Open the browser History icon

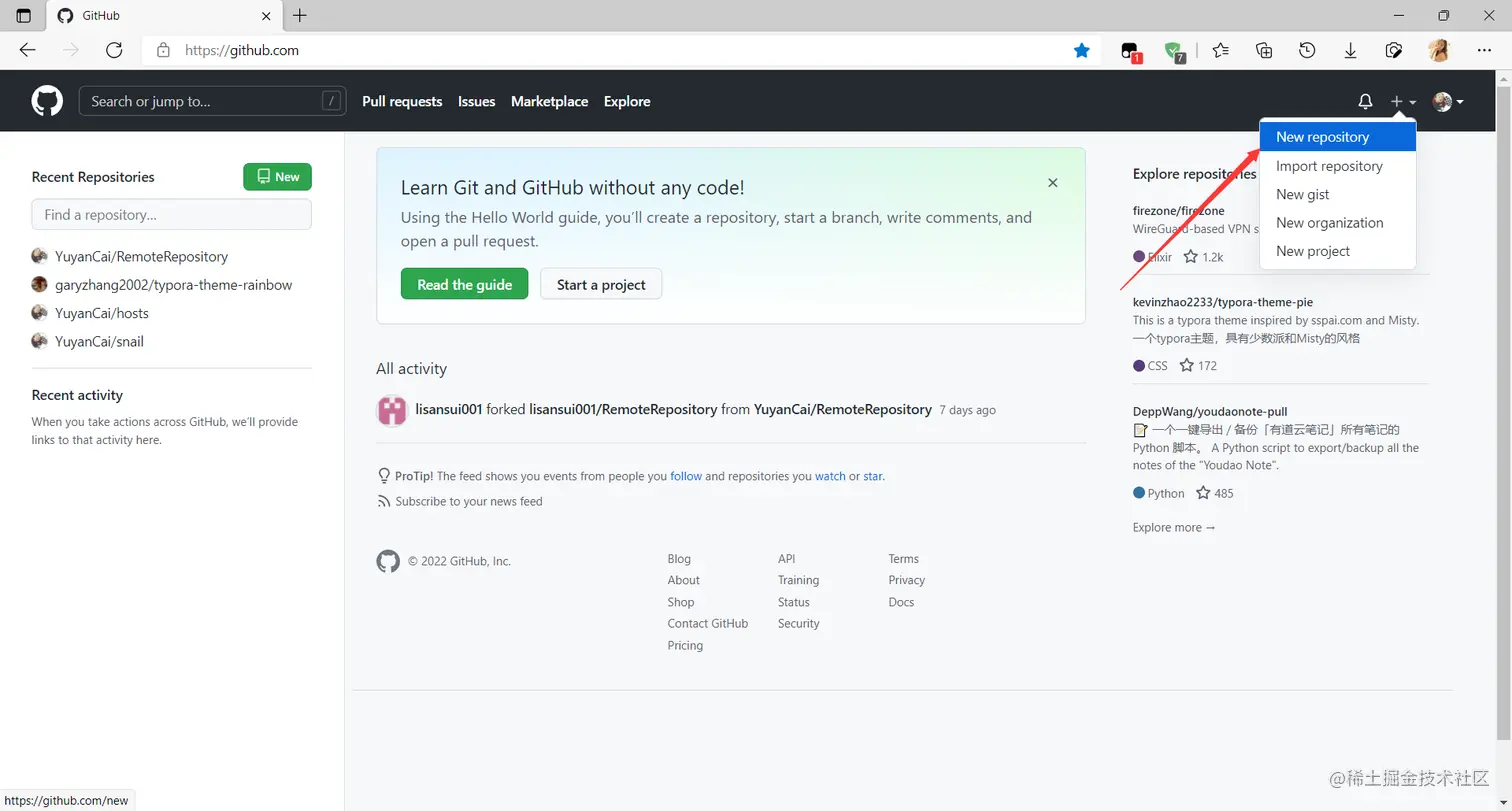pyautogui.click(x=1307, y=50)
